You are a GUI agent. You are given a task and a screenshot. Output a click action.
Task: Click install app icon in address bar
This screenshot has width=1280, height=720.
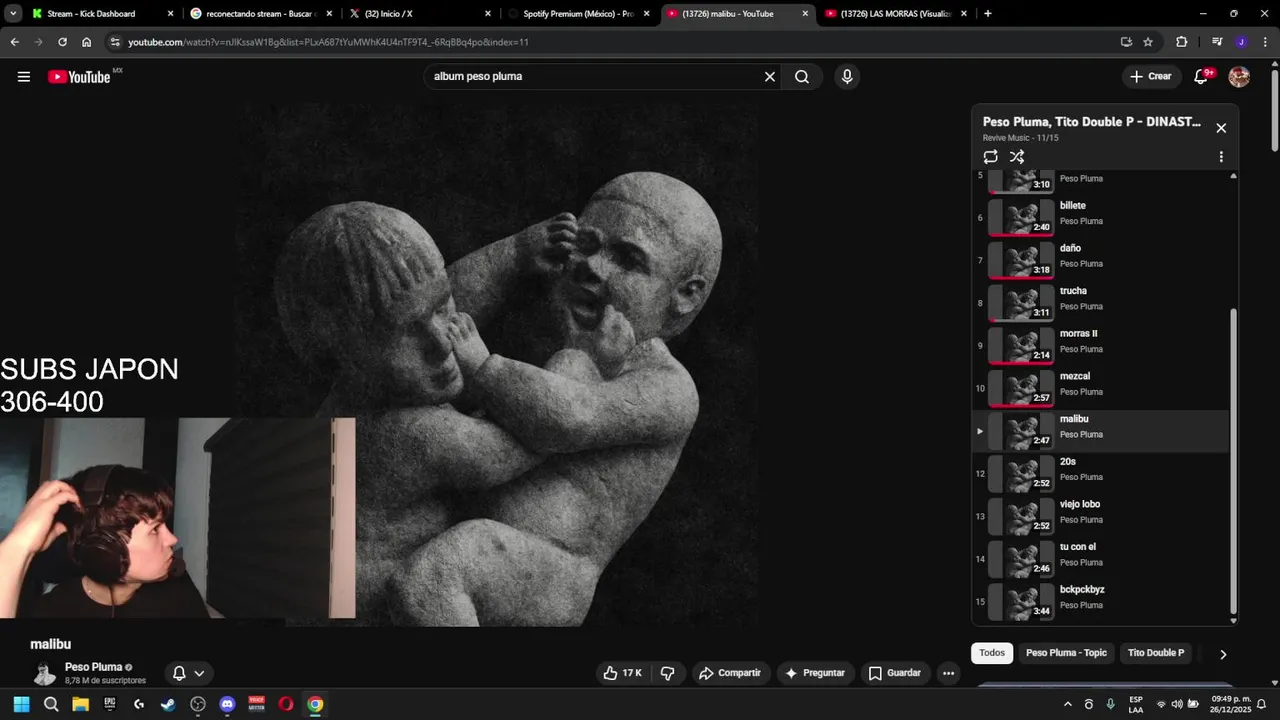1126,42
